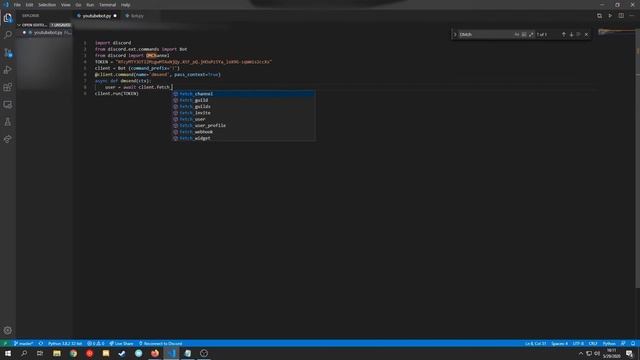Screen dimensions: 640x360
Task: Toggle Use Regular Expression in the find widget
Action: 531,35
